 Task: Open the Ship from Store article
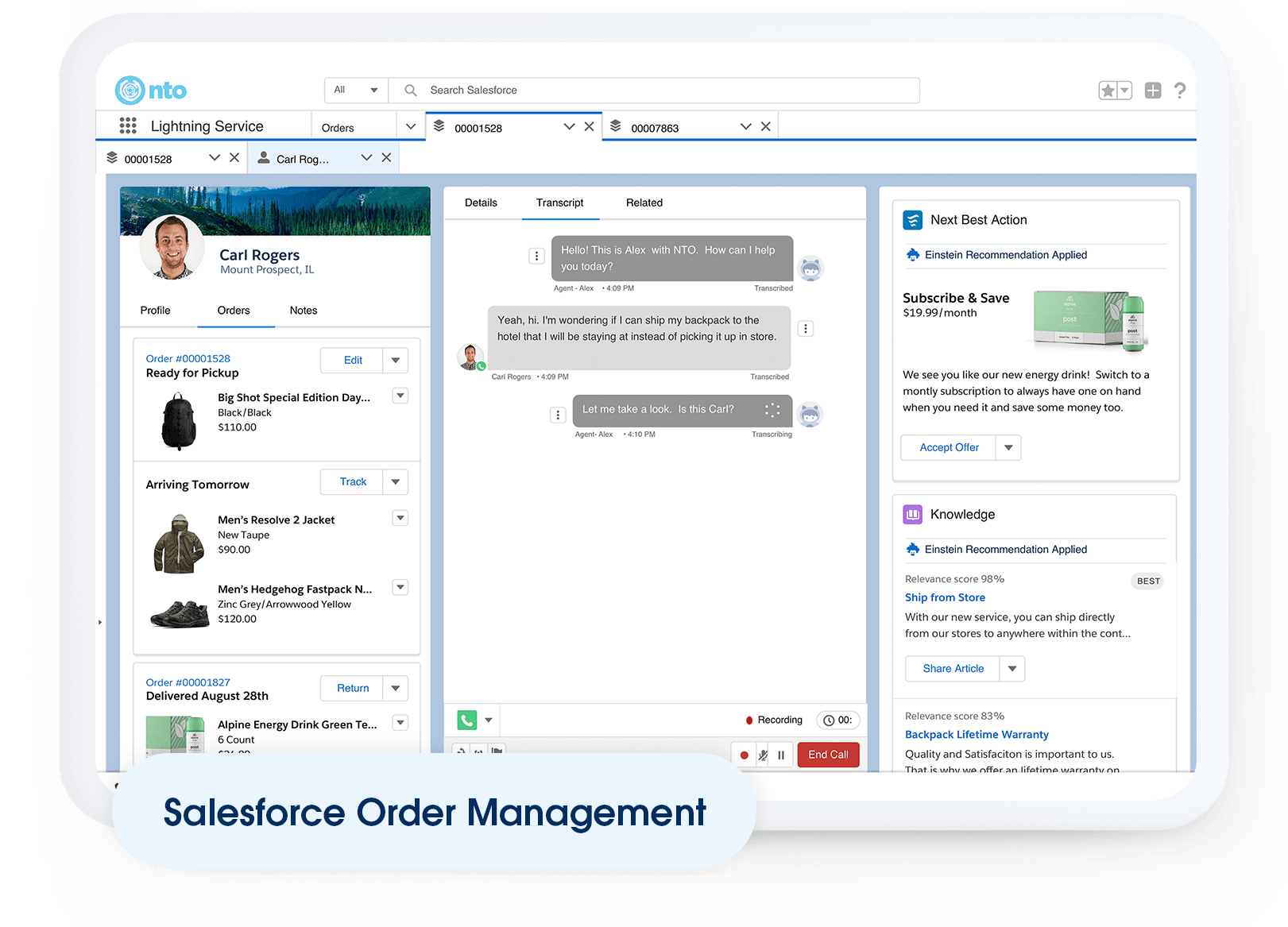pyautogui.click(x=945, y=597)
